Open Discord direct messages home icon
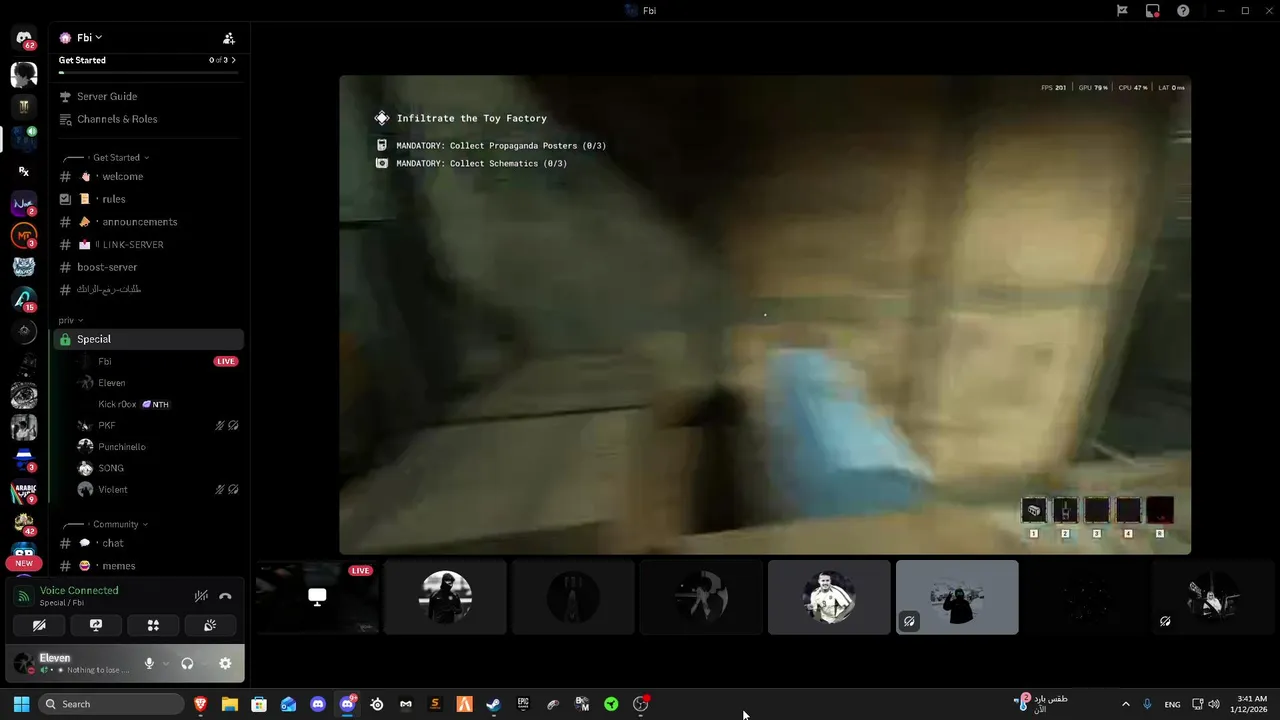 pos(24,38)
